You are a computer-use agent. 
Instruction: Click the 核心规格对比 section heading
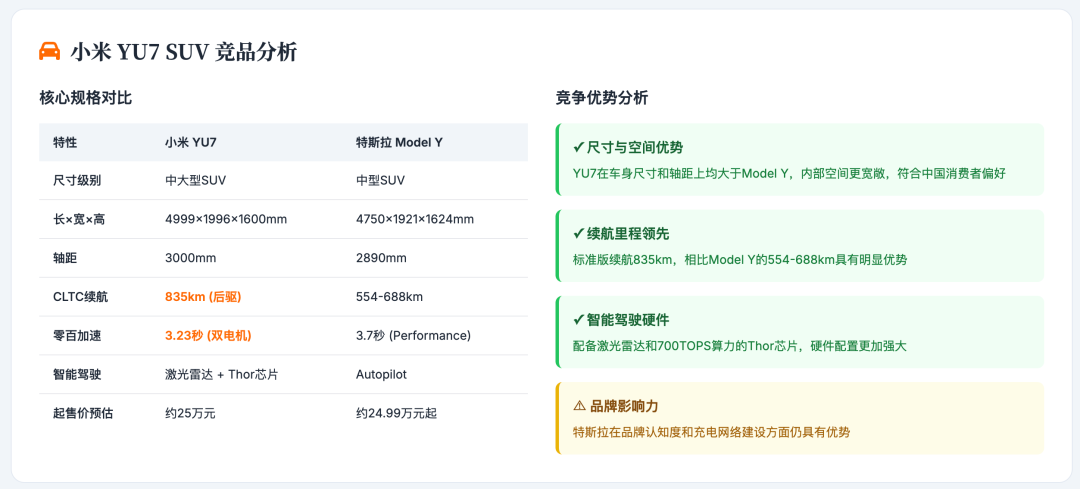click(x=85, y=98)
